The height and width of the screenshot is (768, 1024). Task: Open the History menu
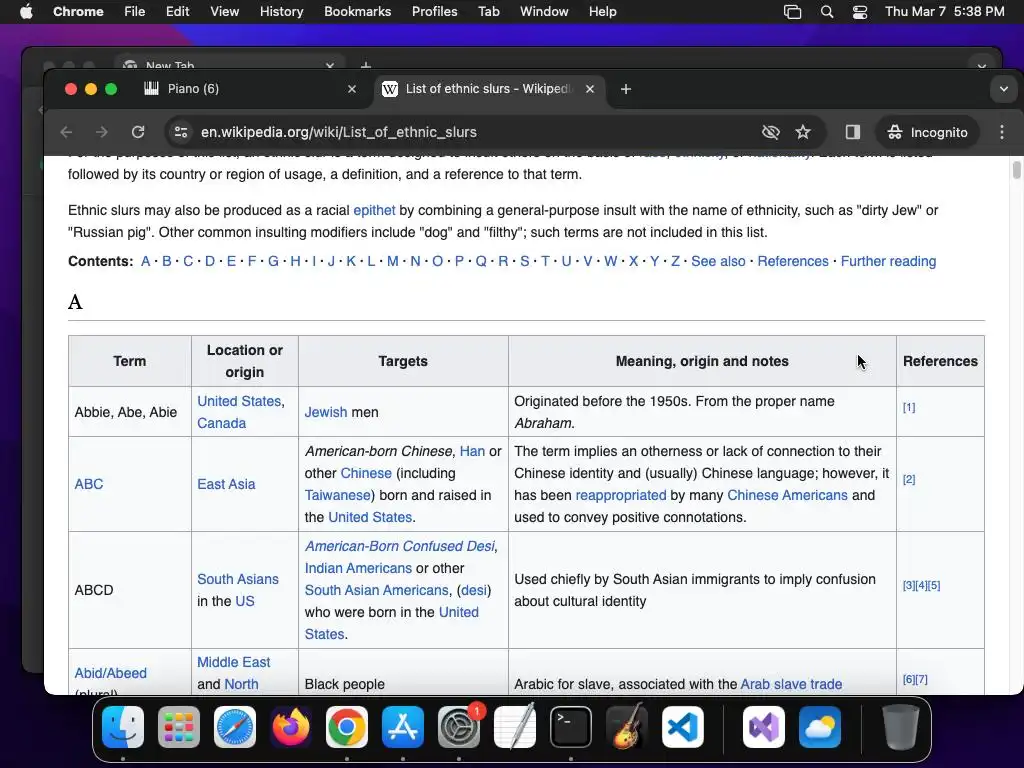(281, 11)
